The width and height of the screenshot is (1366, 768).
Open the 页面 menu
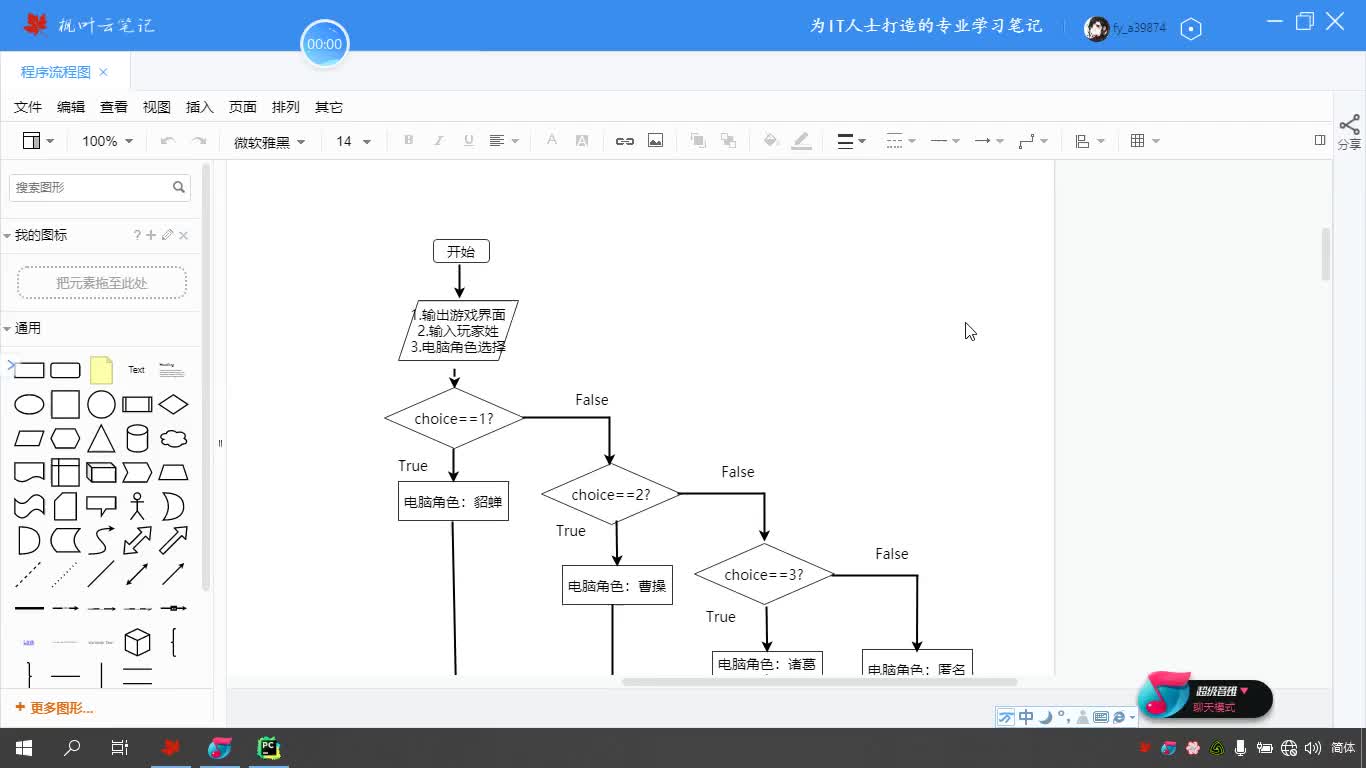(243, 107)
